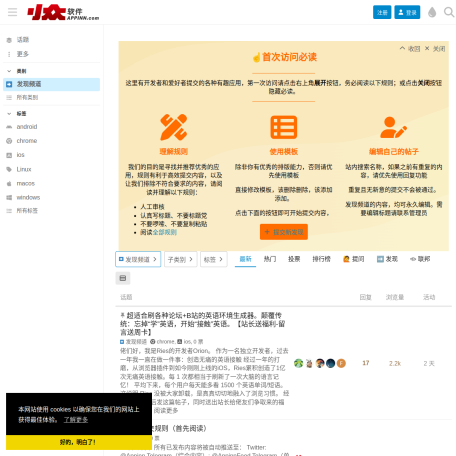Open the 标签 tag filter dropdown
The width and height of the screenshot is (456, 456).
click(x=214, y=259)
